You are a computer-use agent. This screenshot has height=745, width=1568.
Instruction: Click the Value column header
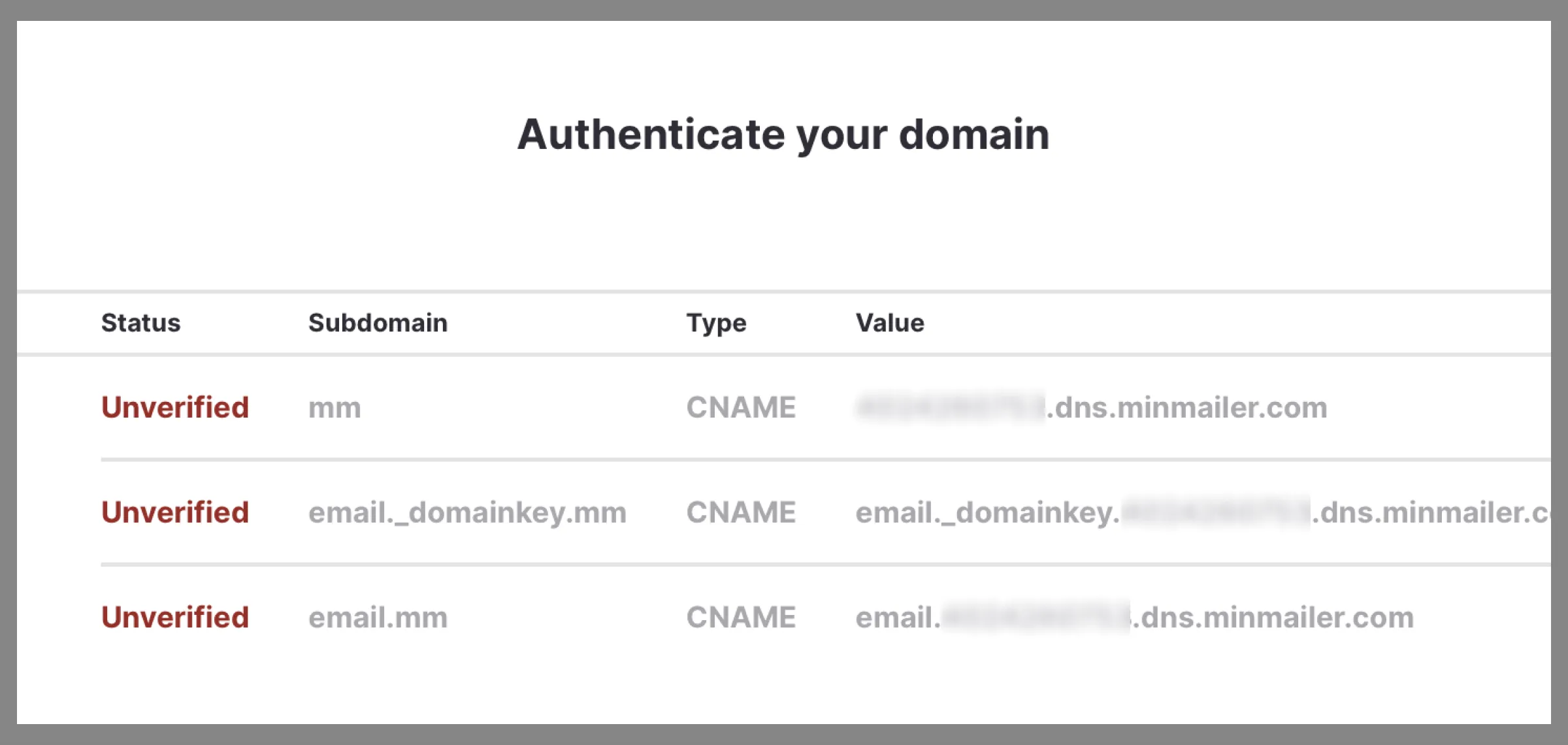890,322
